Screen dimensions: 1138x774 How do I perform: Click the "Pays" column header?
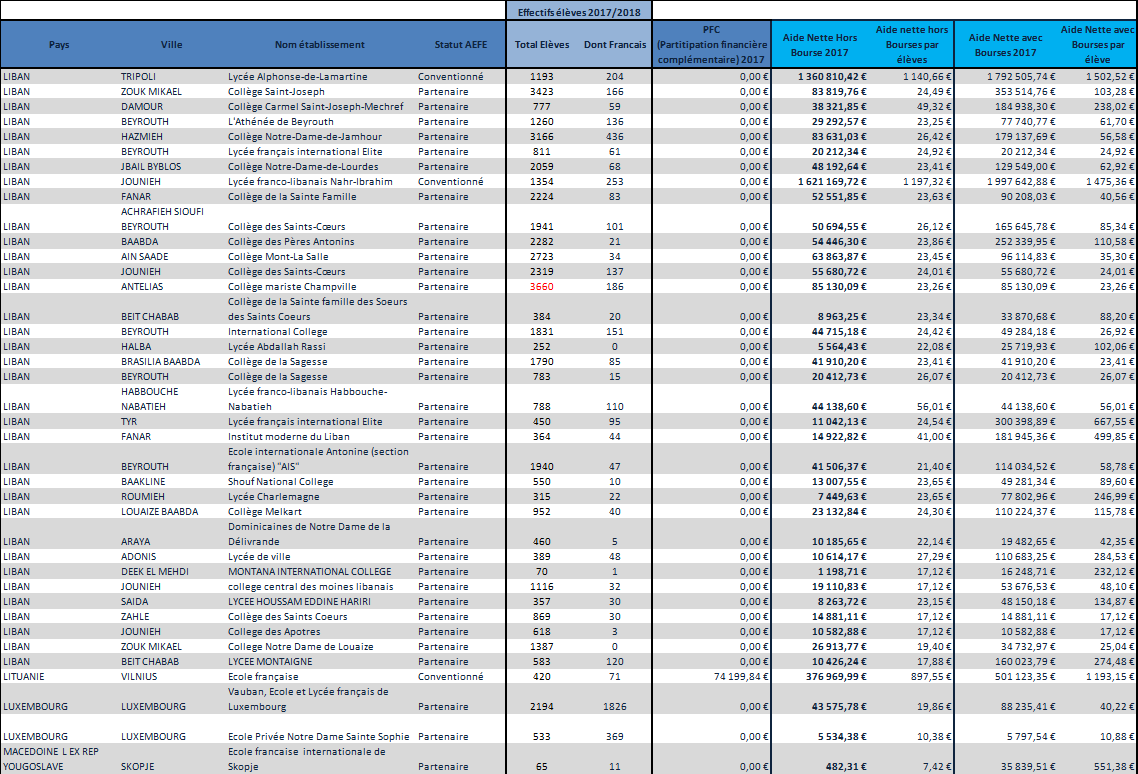[59, 45]
